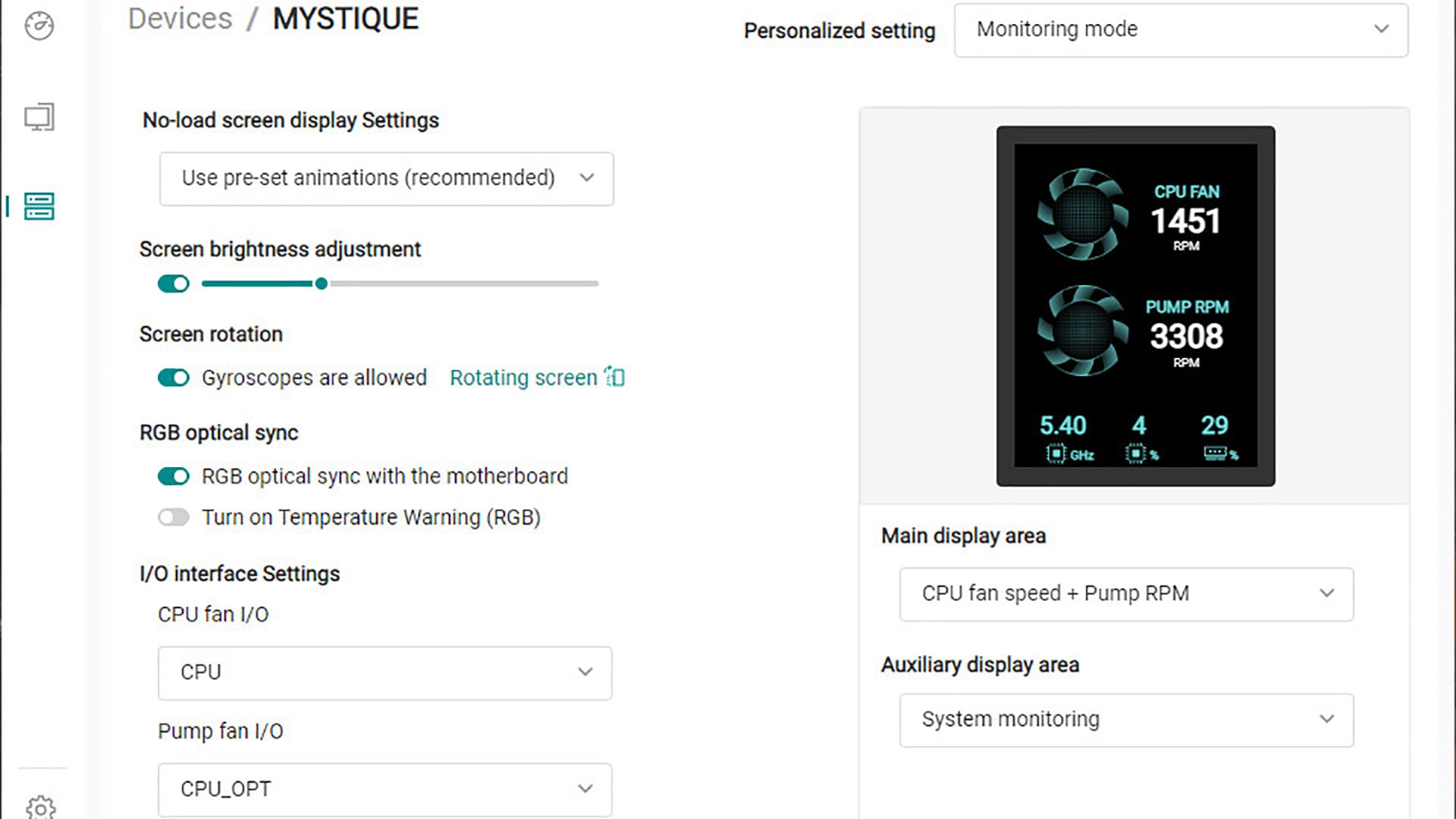Open the dashboard gauge icon in sidebar
Viewport: 1456px width, 819px height.
click(x=39, y=26)
